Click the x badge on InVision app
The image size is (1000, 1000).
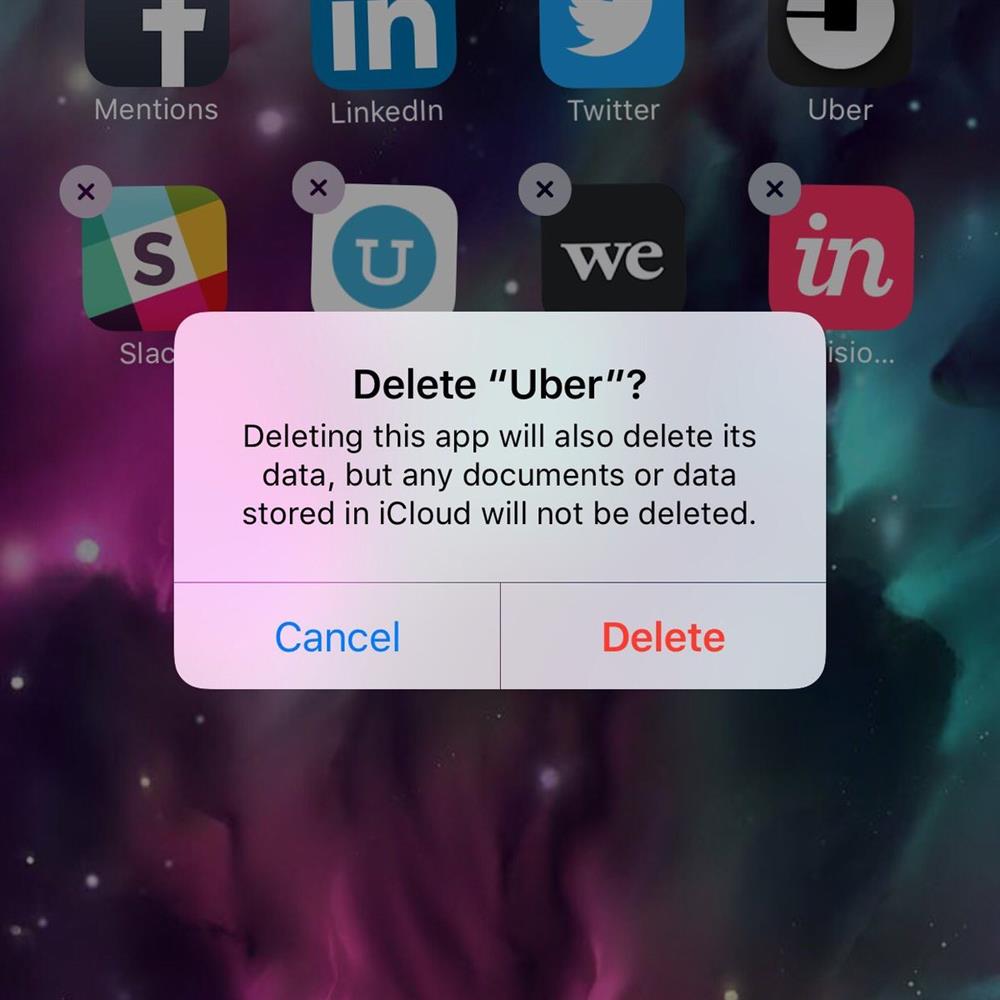tap(774, 189)
